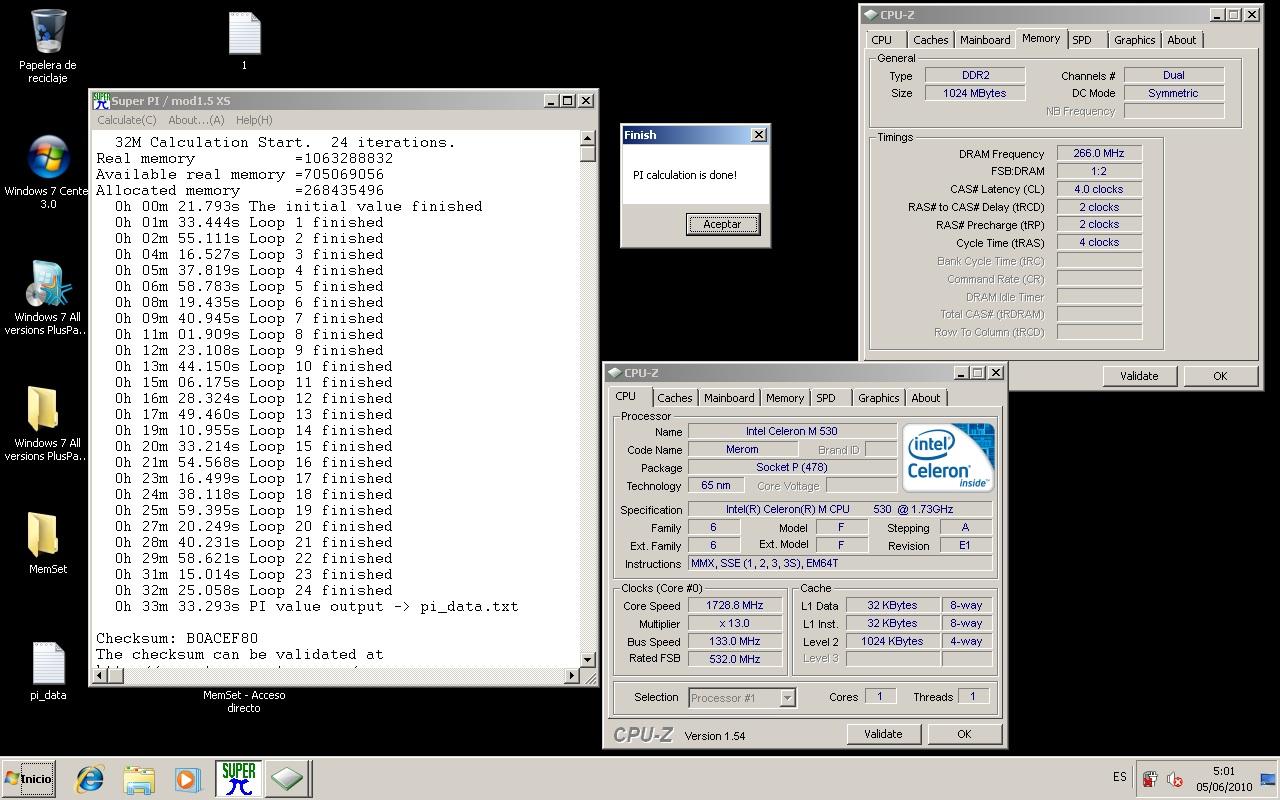
Task: Switch to Caches tab in lower CPU-Z
Action: point(674,398)
